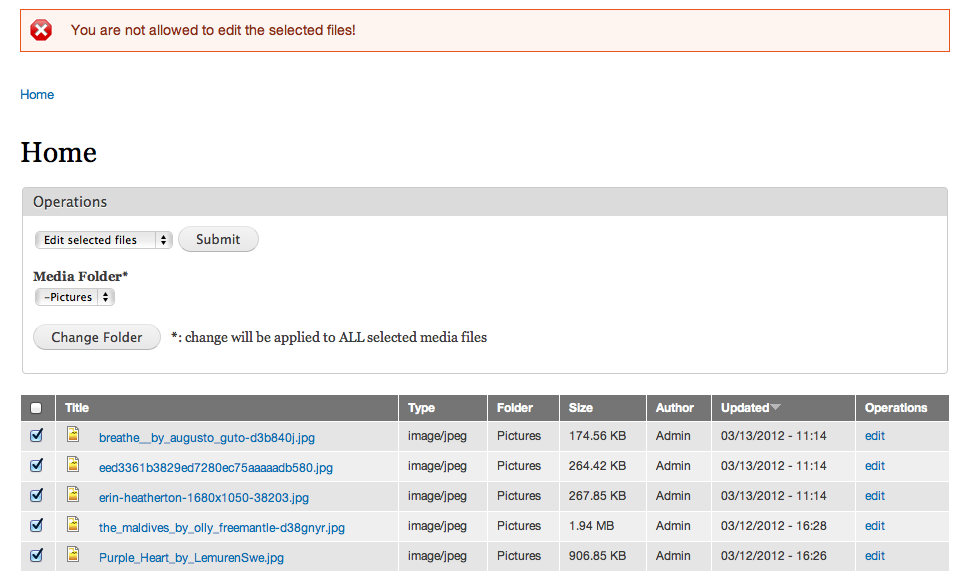
Task: Sort the table by the Title column
Action: click(77, 408)
